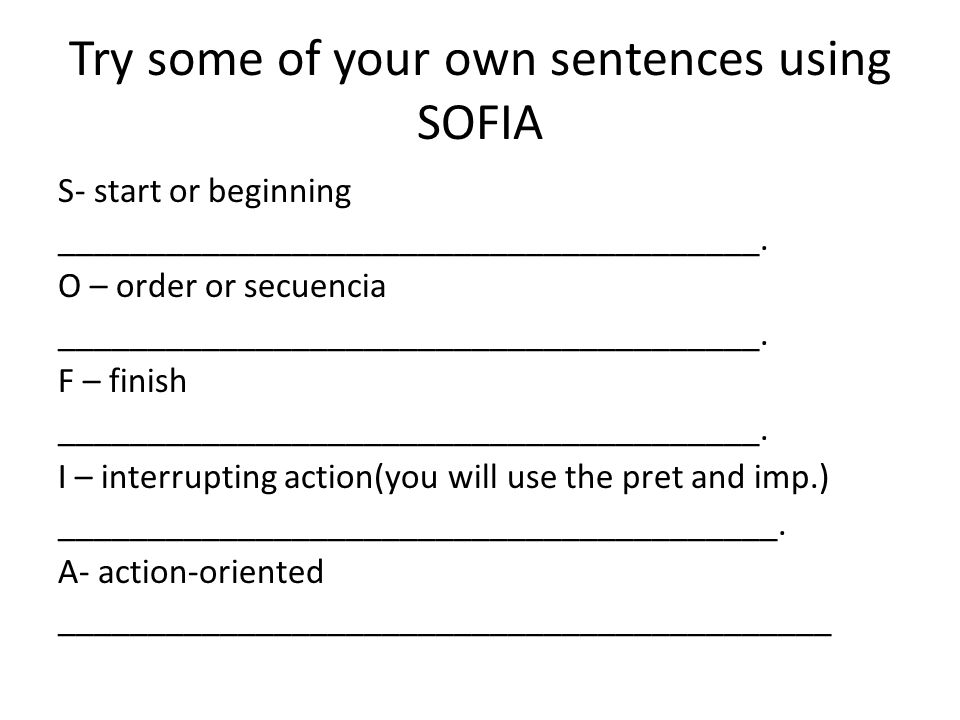This screenshot has height=720, width=960.
Task: Click the slide title 'Try some of your own sentences'
Action: [x=416, y=60]
